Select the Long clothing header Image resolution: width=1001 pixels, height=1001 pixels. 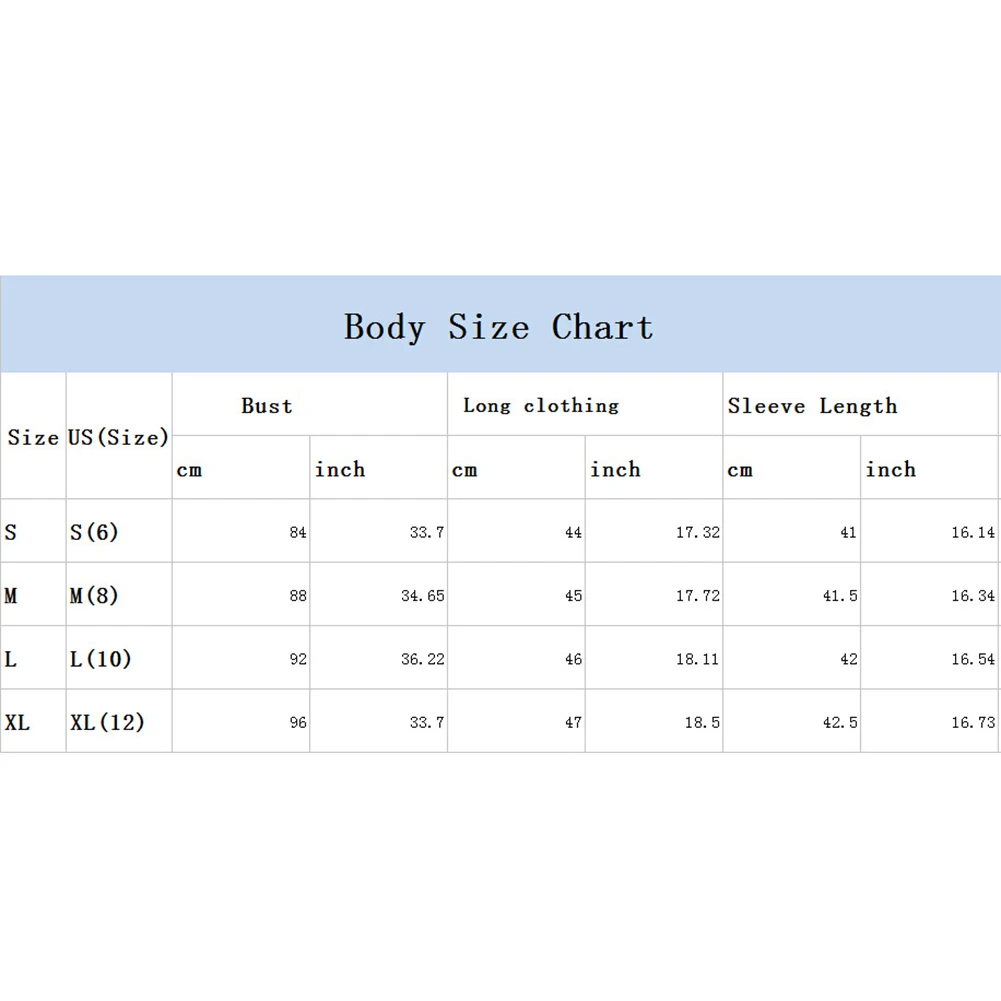pyautogui.click(x=541, y=405)
